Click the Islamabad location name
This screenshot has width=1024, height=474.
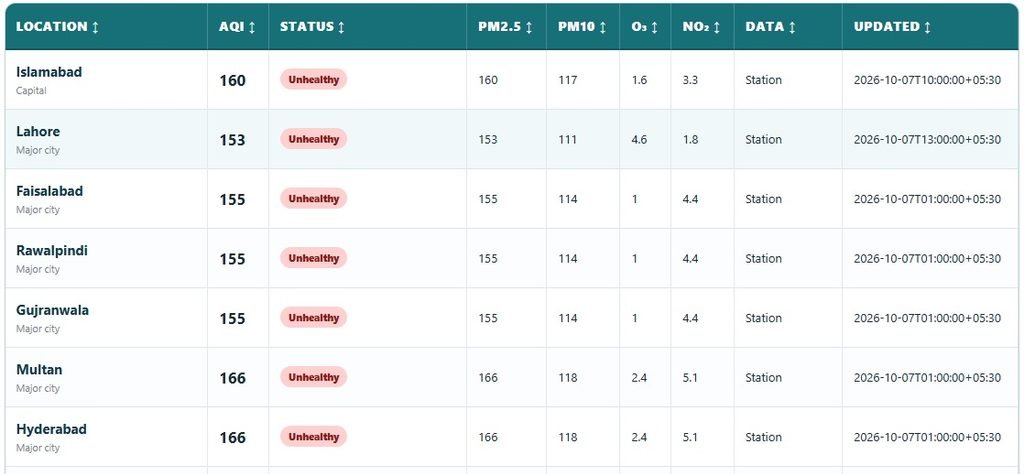49,72
